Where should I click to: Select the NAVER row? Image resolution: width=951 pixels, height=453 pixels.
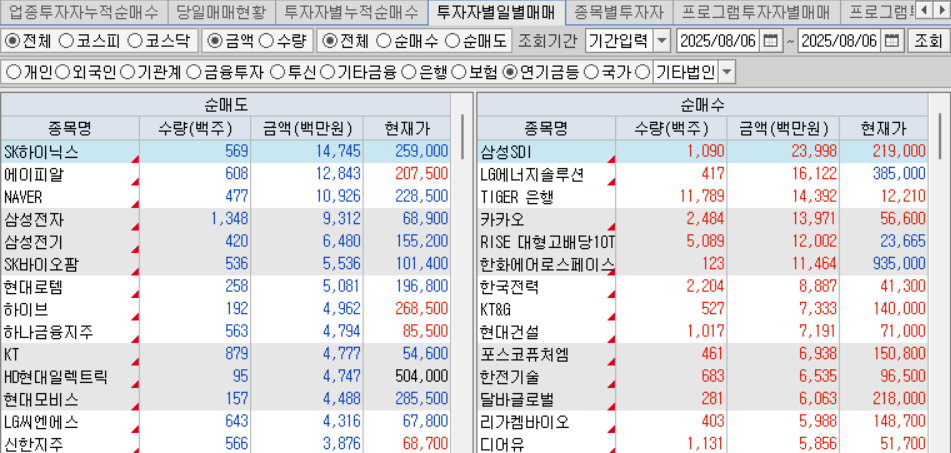[226, 197]
